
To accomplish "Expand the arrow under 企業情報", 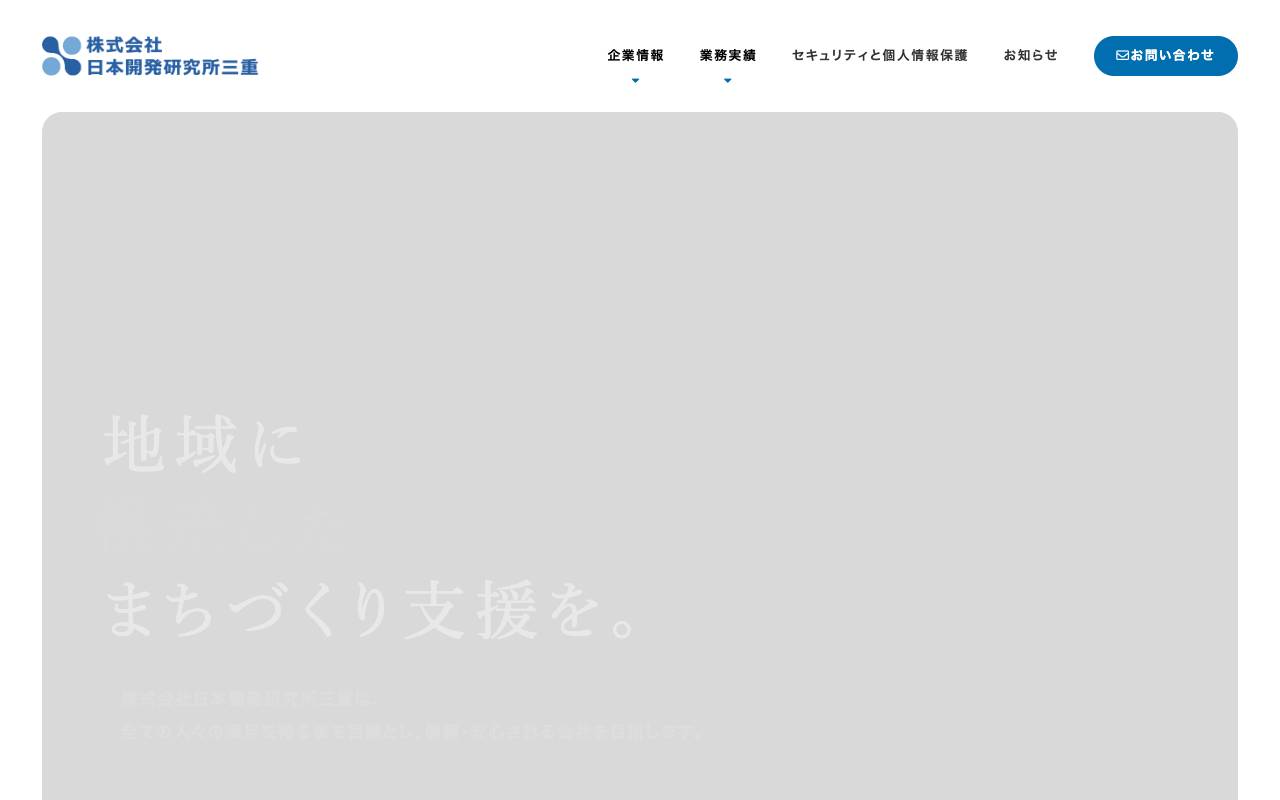I will [635, 81].
